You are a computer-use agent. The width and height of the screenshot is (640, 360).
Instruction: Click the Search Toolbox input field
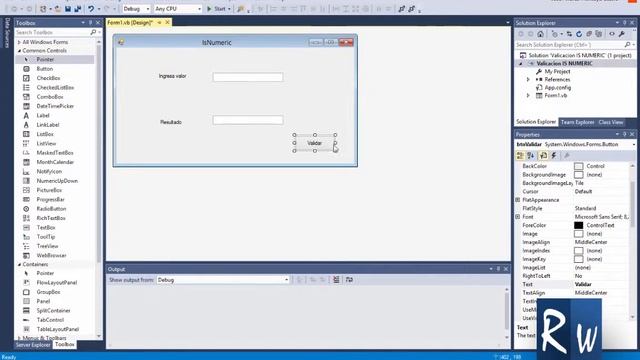coord(52,32)
